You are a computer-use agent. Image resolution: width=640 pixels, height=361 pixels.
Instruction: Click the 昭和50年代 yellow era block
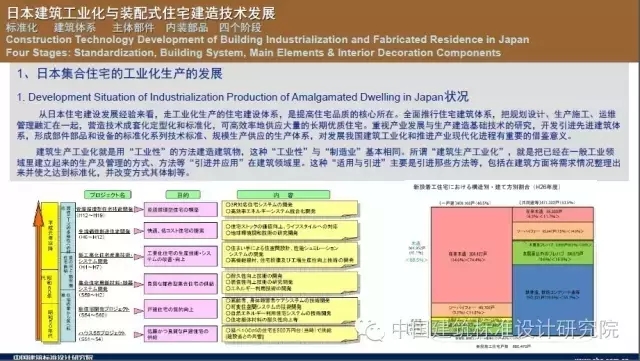point(49,322)
